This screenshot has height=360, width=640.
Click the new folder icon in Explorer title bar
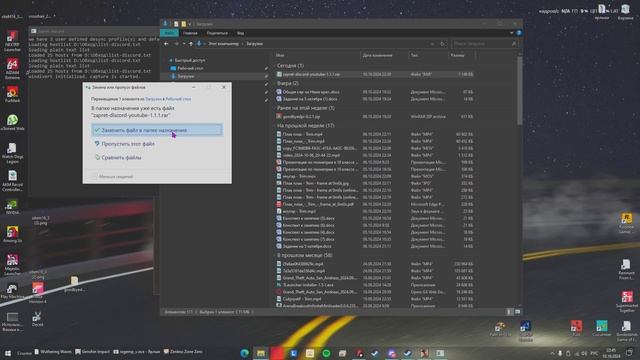tap(184, 24)
